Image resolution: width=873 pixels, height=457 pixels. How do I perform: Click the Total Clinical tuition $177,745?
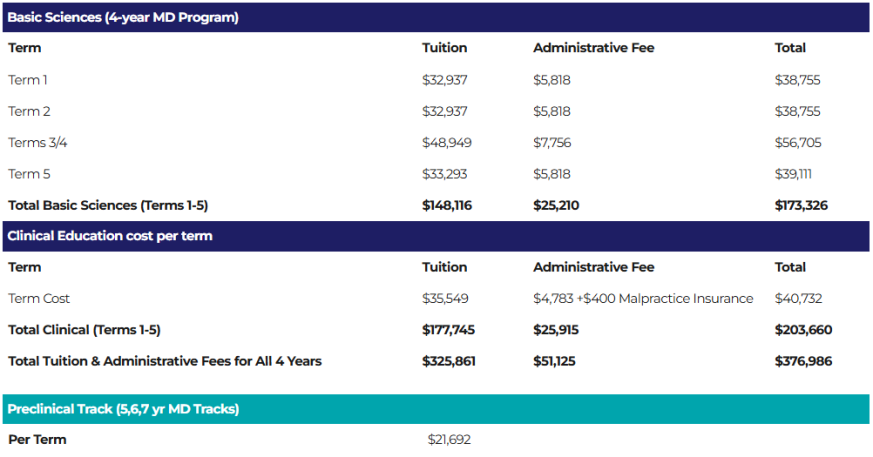point(448,330)
